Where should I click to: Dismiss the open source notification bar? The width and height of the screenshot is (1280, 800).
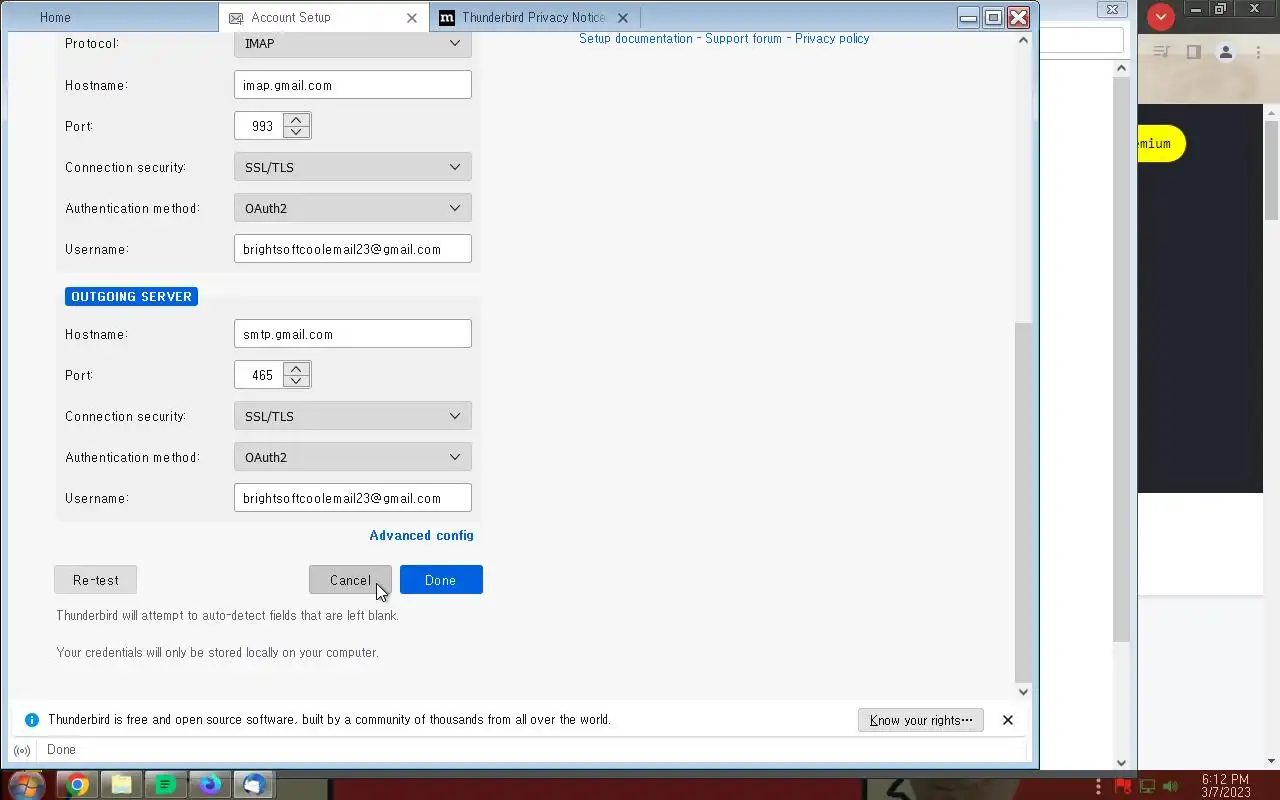pos(1008,720)
